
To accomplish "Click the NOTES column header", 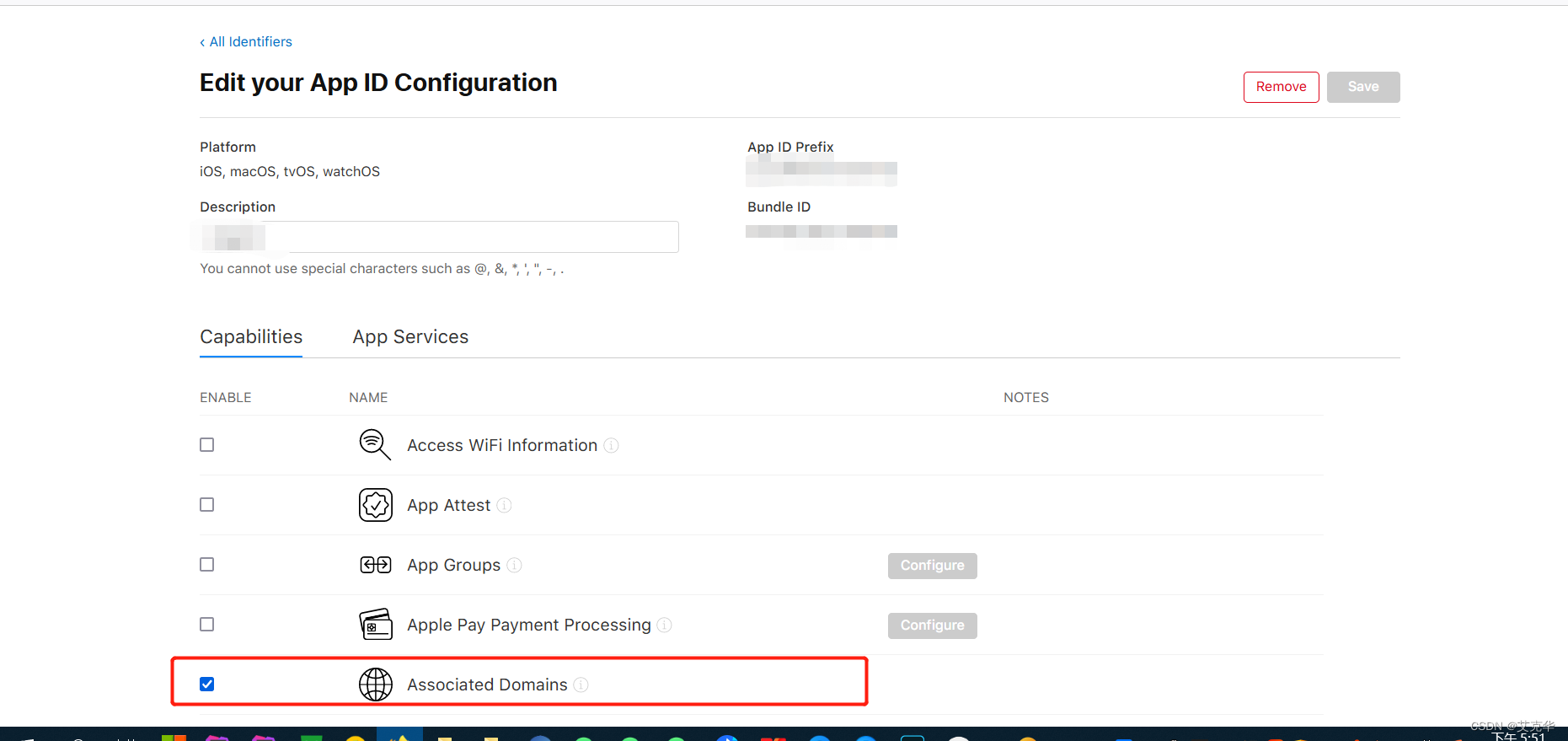I will (x=1025, y=397).
